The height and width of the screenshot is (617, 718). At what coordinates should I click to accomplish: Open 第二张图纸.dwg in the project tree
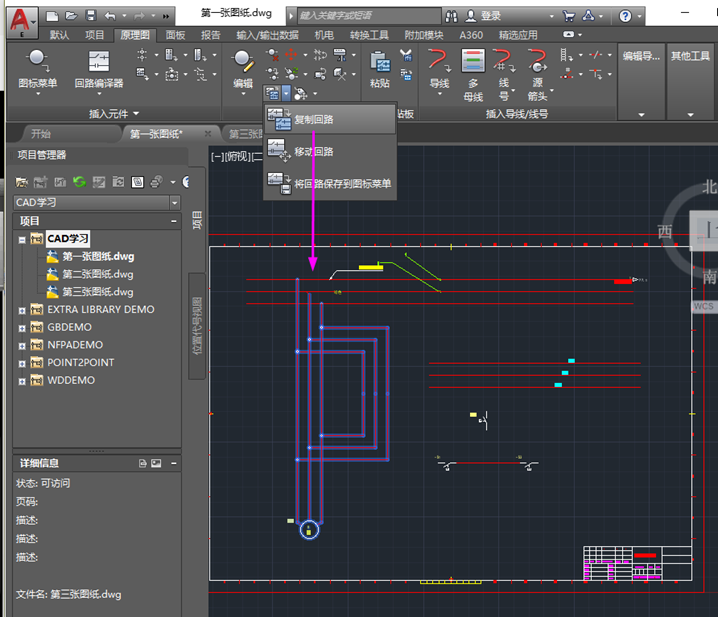[97, 274]
